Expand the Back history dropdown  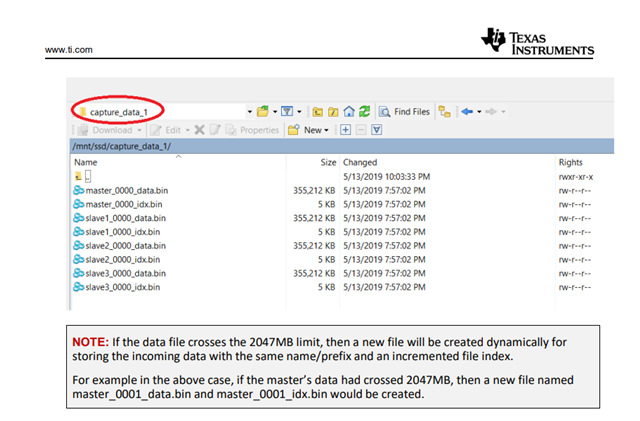[x=479, y=111]
